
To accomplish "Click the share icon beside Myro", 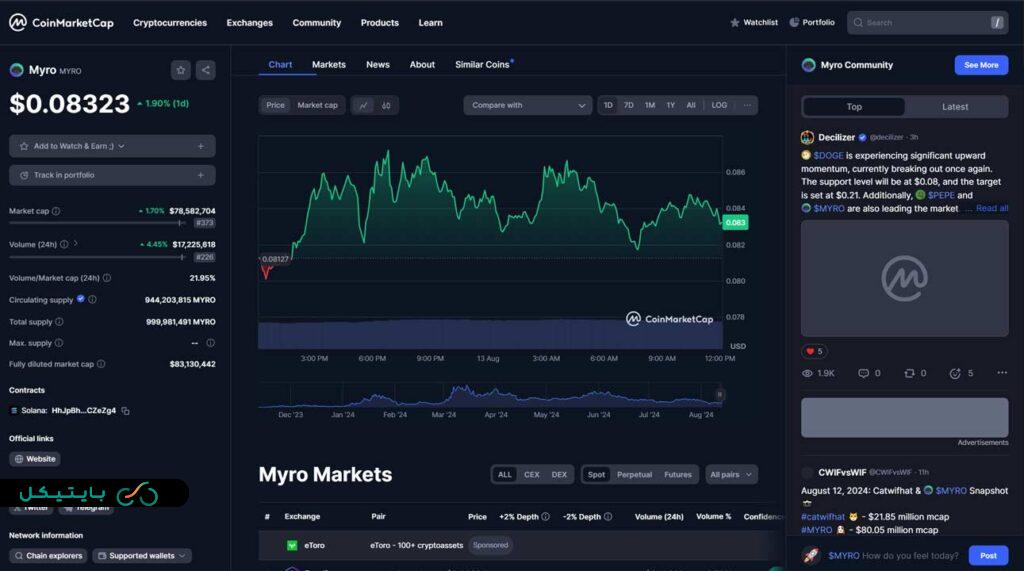I will point(205,70).
